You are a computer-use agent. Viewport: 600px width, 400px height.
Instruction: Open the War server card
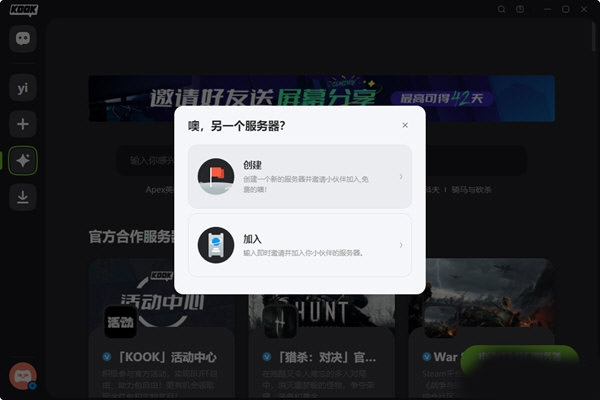point(481,329)
